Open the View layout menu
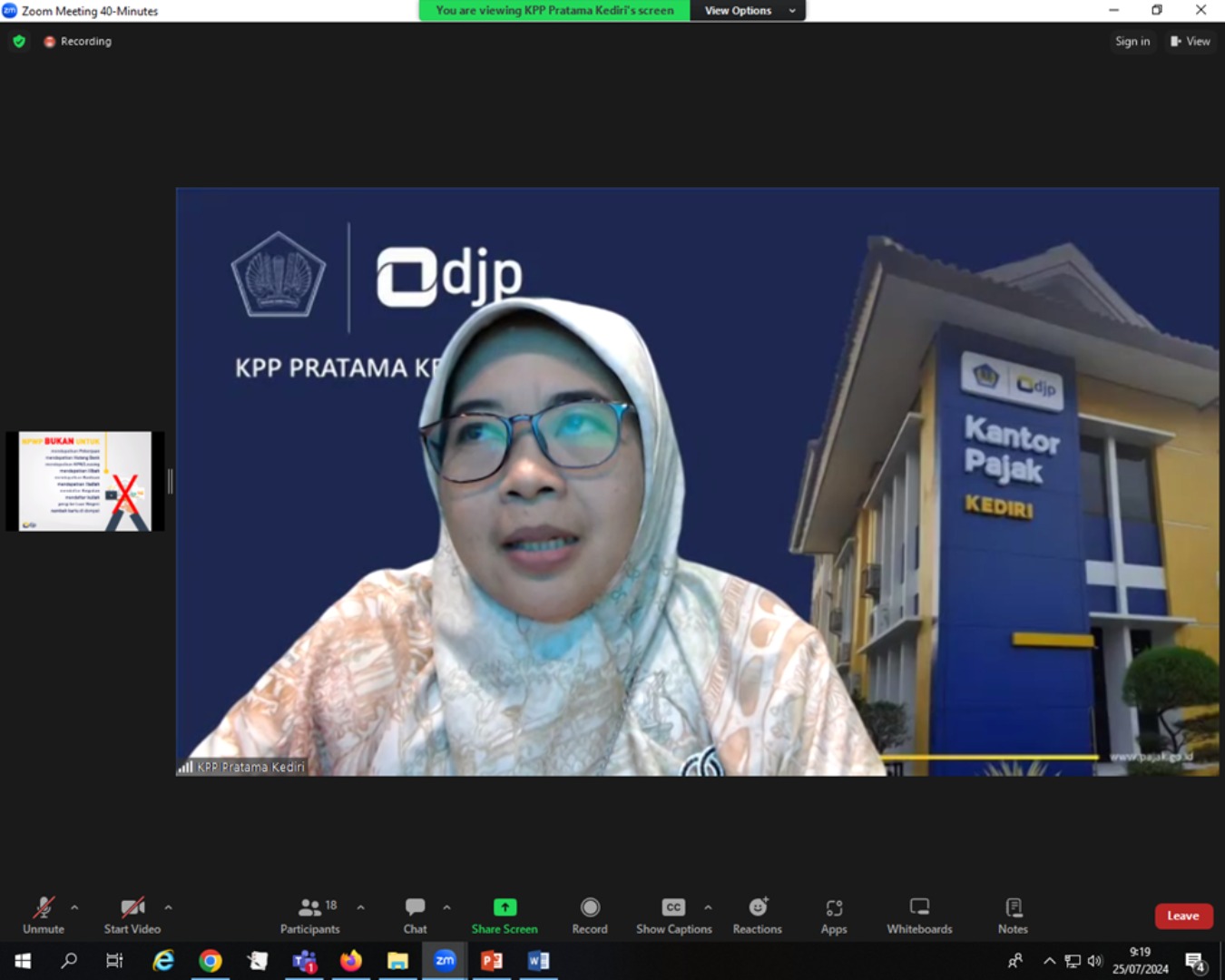 [1190, 42]
